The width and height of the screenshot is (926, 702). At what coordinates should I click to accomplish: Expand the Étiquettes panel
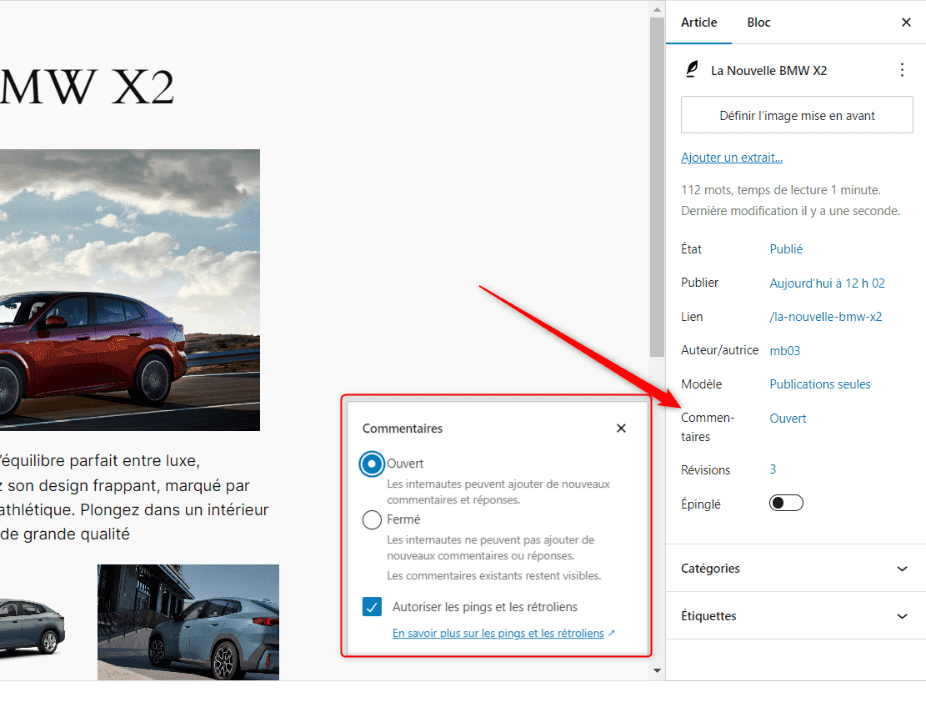pos(795,616)
